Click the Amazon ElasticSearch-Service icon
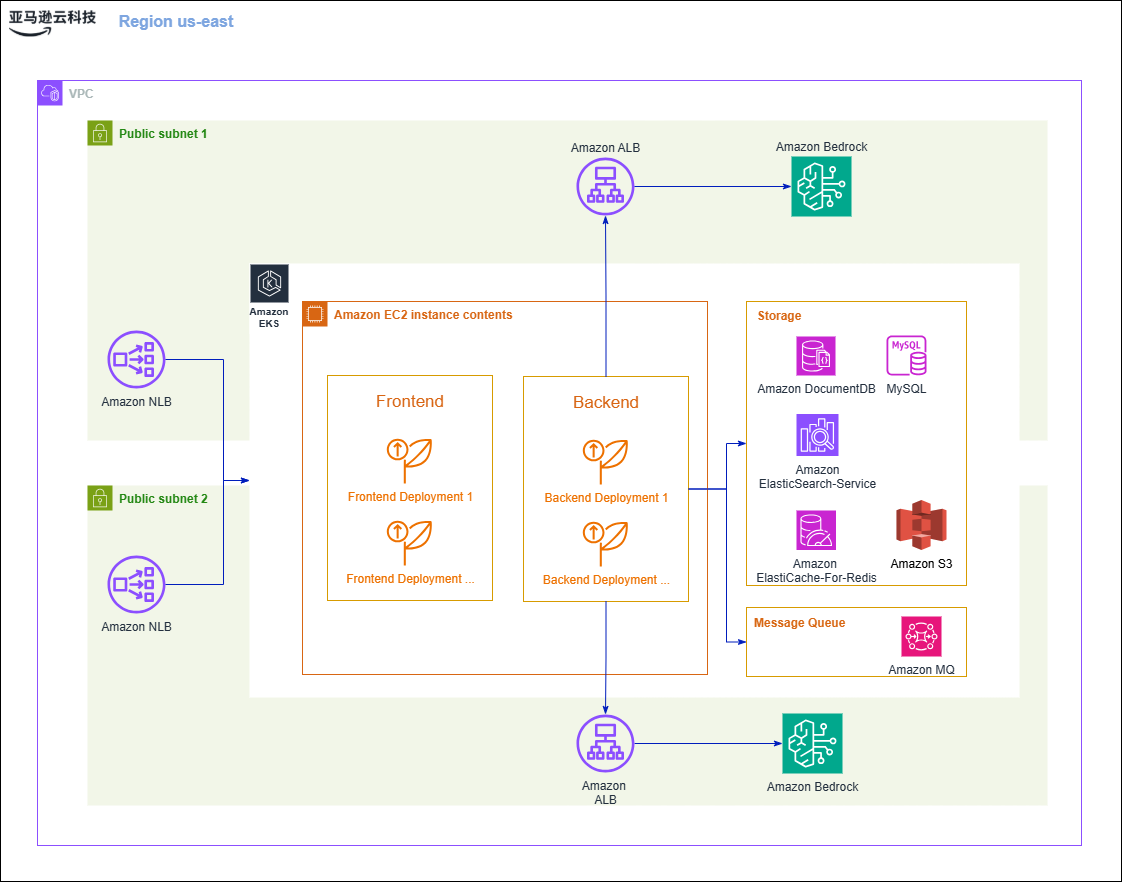The image size is (1122, 882). (817, 435)
